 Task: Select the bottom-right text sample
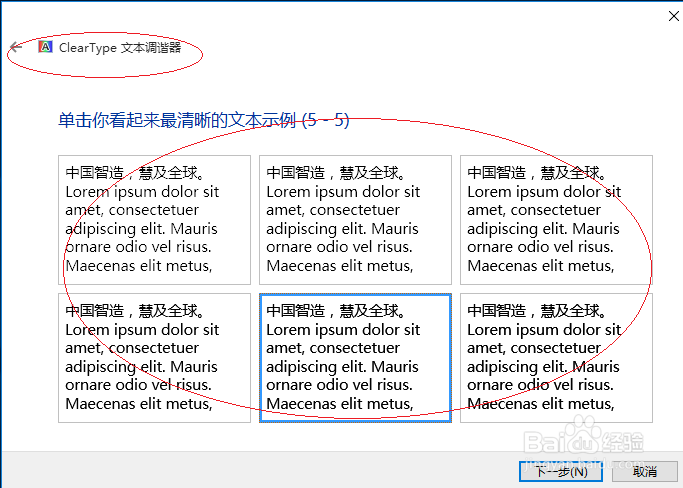556,358
